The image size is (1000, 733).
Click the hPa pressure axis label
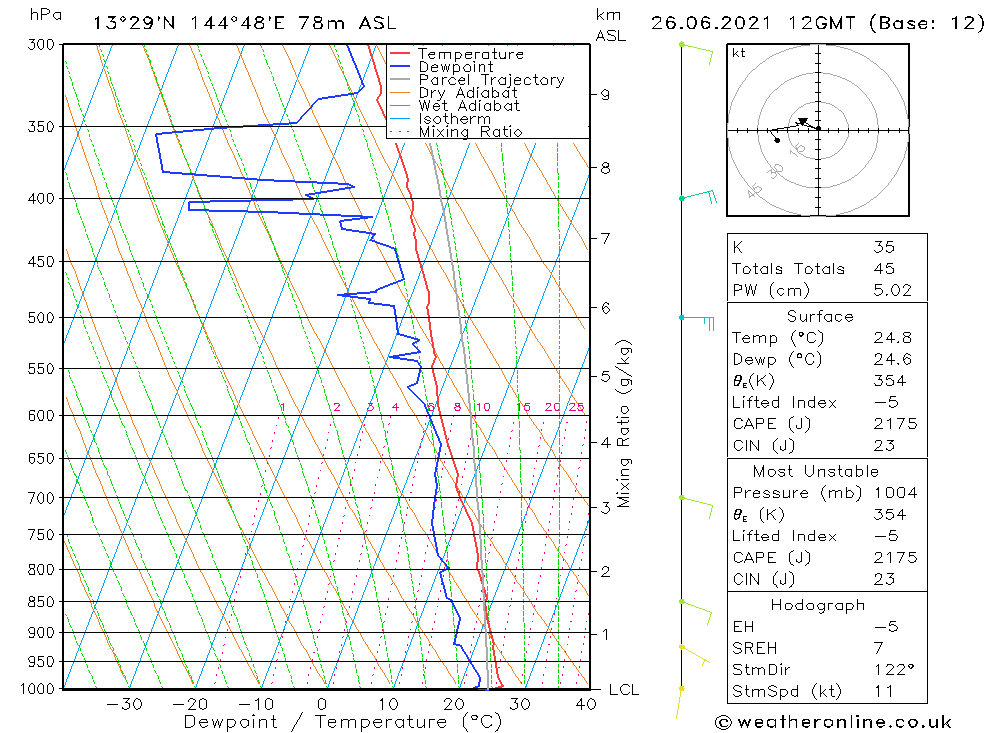pos(46,15)
